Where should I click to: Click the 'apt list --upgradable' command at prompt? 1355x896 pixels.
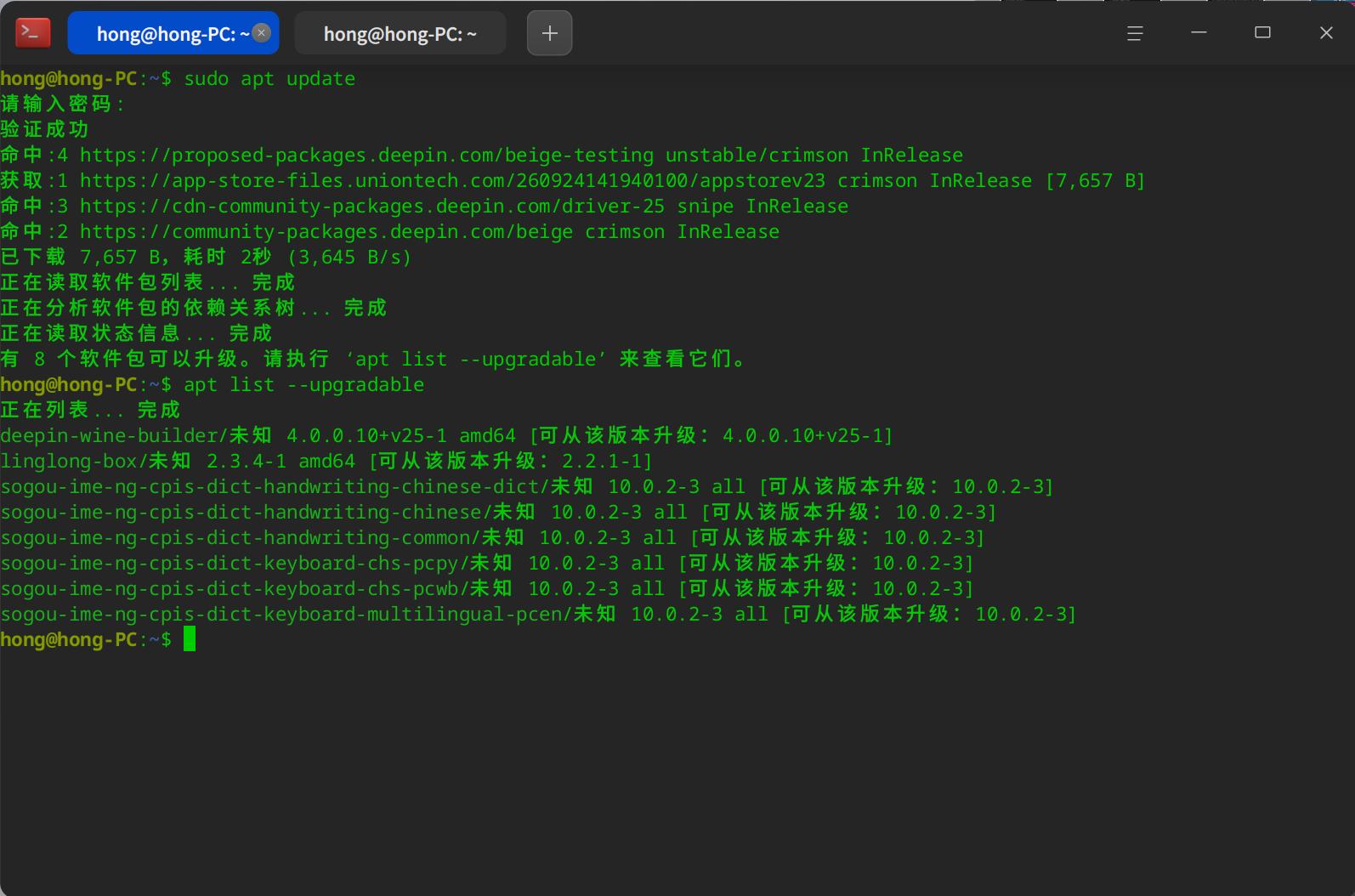(303, 385)
